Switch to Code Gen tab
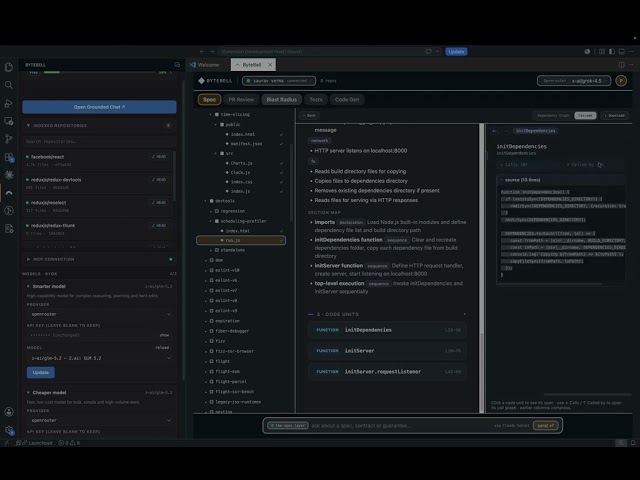This screenshot has height=480, width=640. 347,100
